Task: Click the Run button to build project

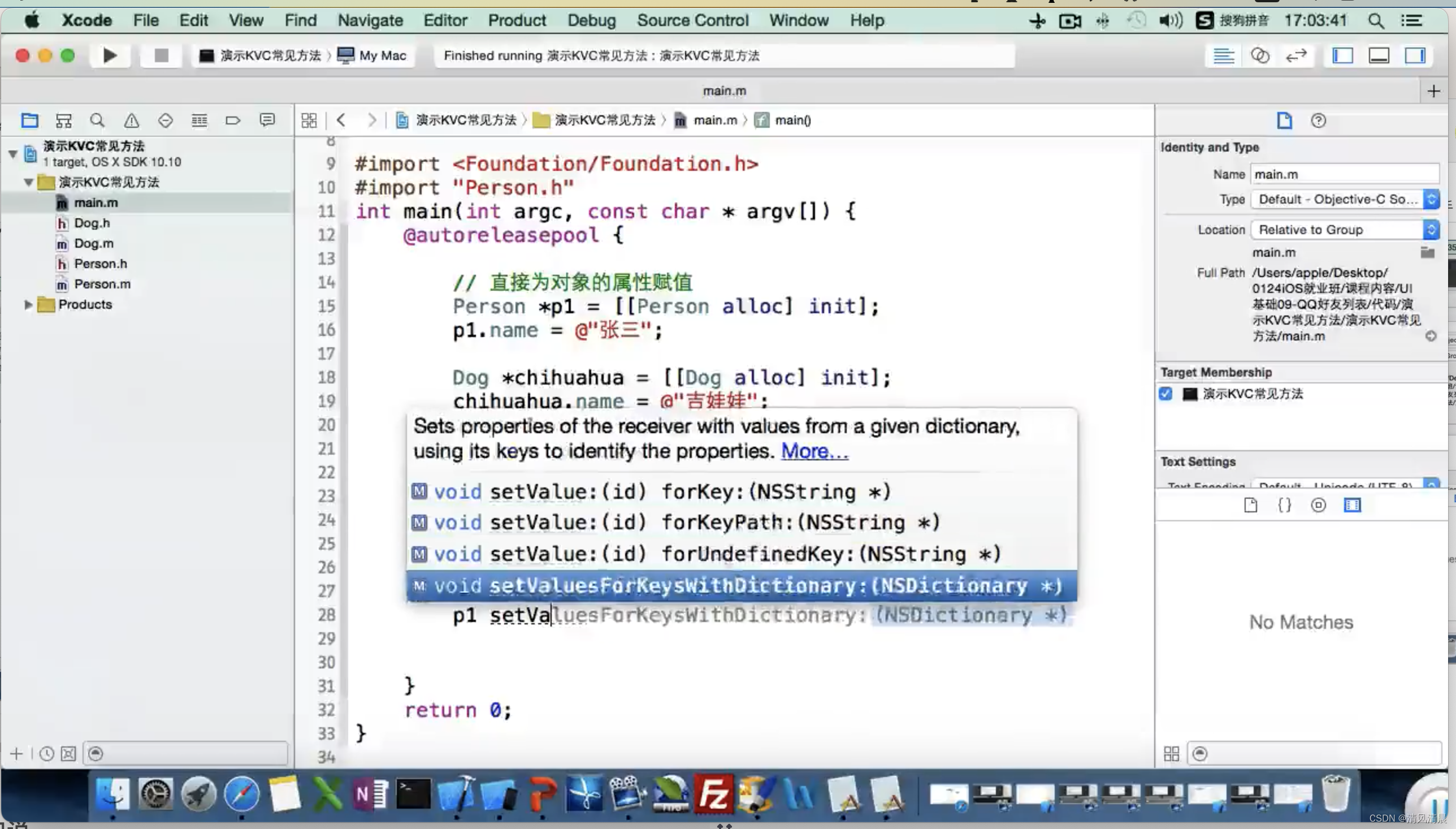Action: [109, 55]
